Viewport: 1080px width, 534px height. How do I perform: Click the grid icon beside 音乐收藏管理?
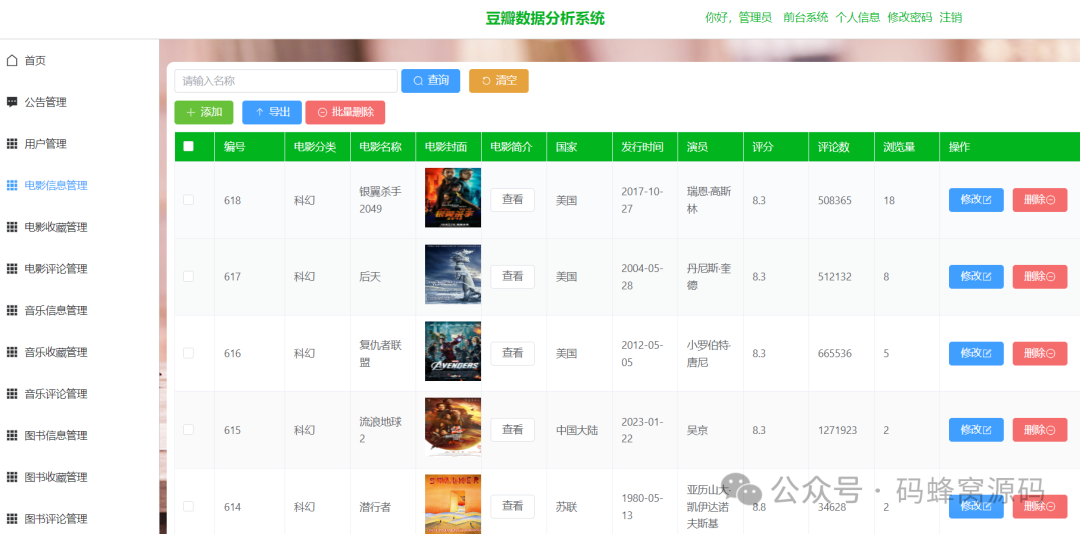(12, 352)
